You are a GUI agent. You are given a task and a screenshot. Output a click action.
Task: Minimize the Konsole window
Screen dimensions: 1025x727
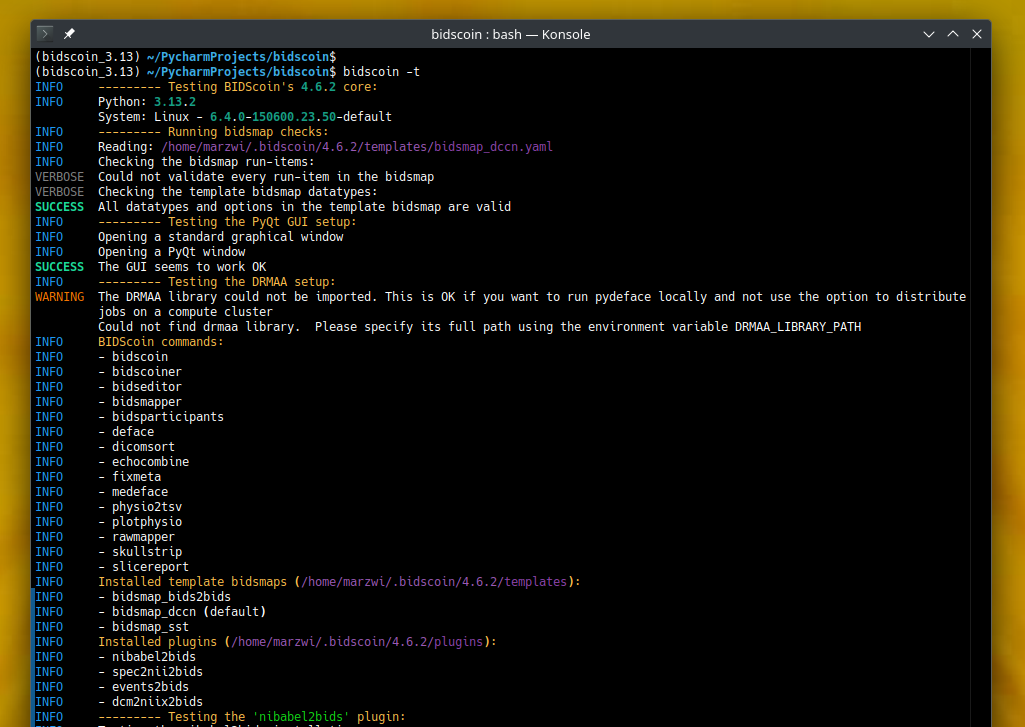[x=928, y=34]
